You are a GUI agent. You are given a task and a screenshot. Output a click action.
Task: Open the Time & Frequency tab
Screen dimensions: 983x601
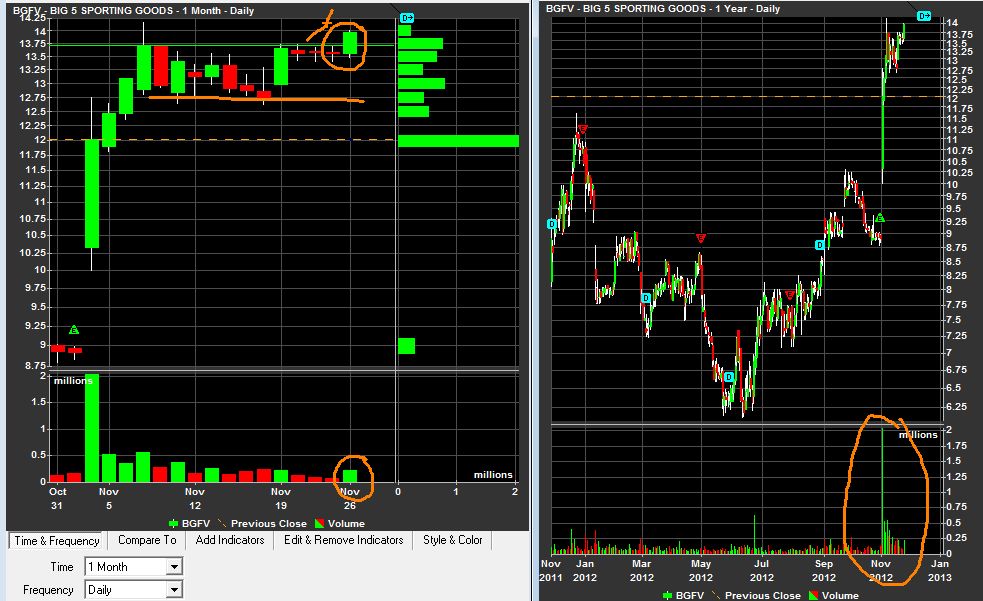coord(56,541)
